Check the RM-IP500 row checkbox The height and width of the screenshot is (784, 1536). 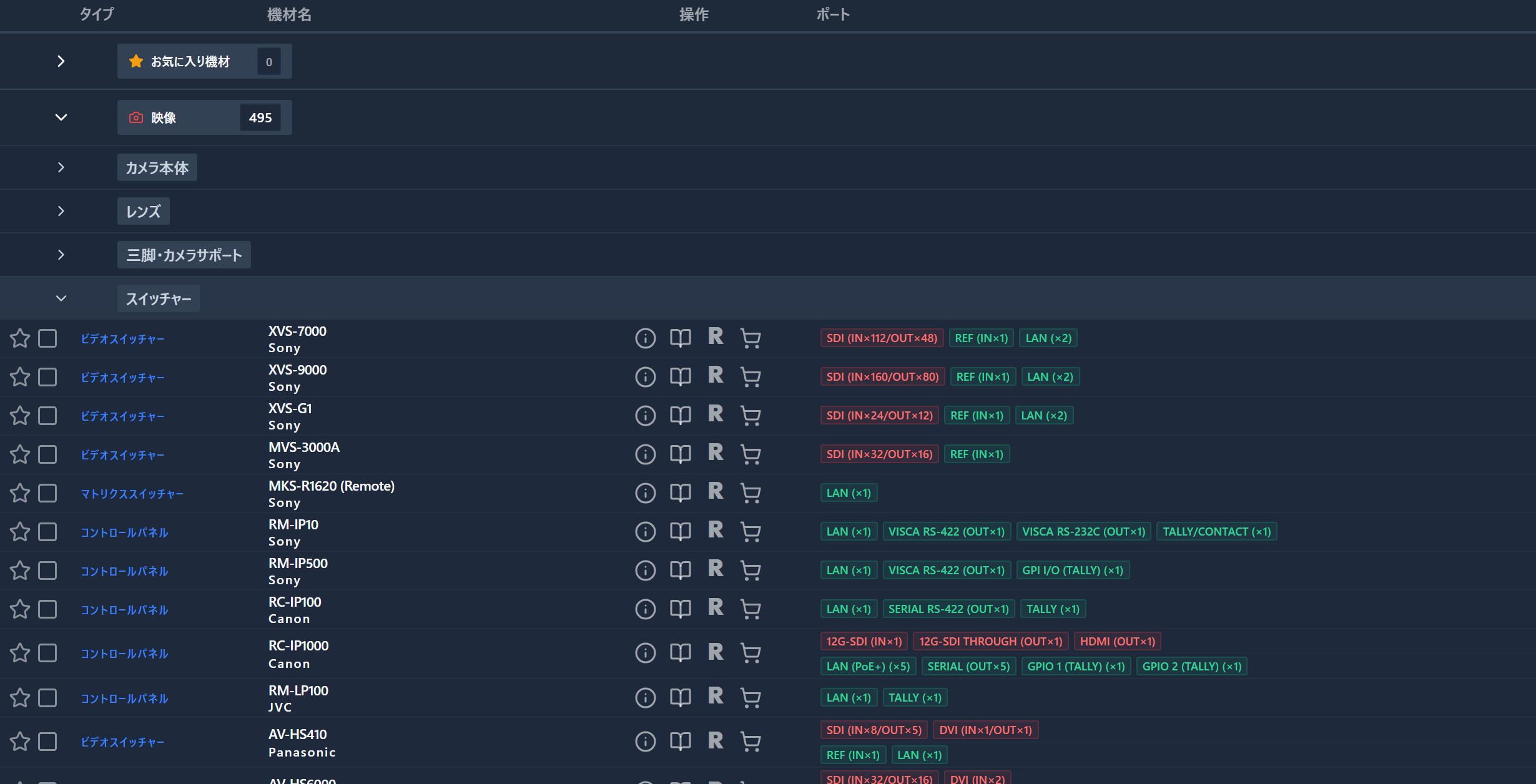pyautogui.click(x=47, y=571)
